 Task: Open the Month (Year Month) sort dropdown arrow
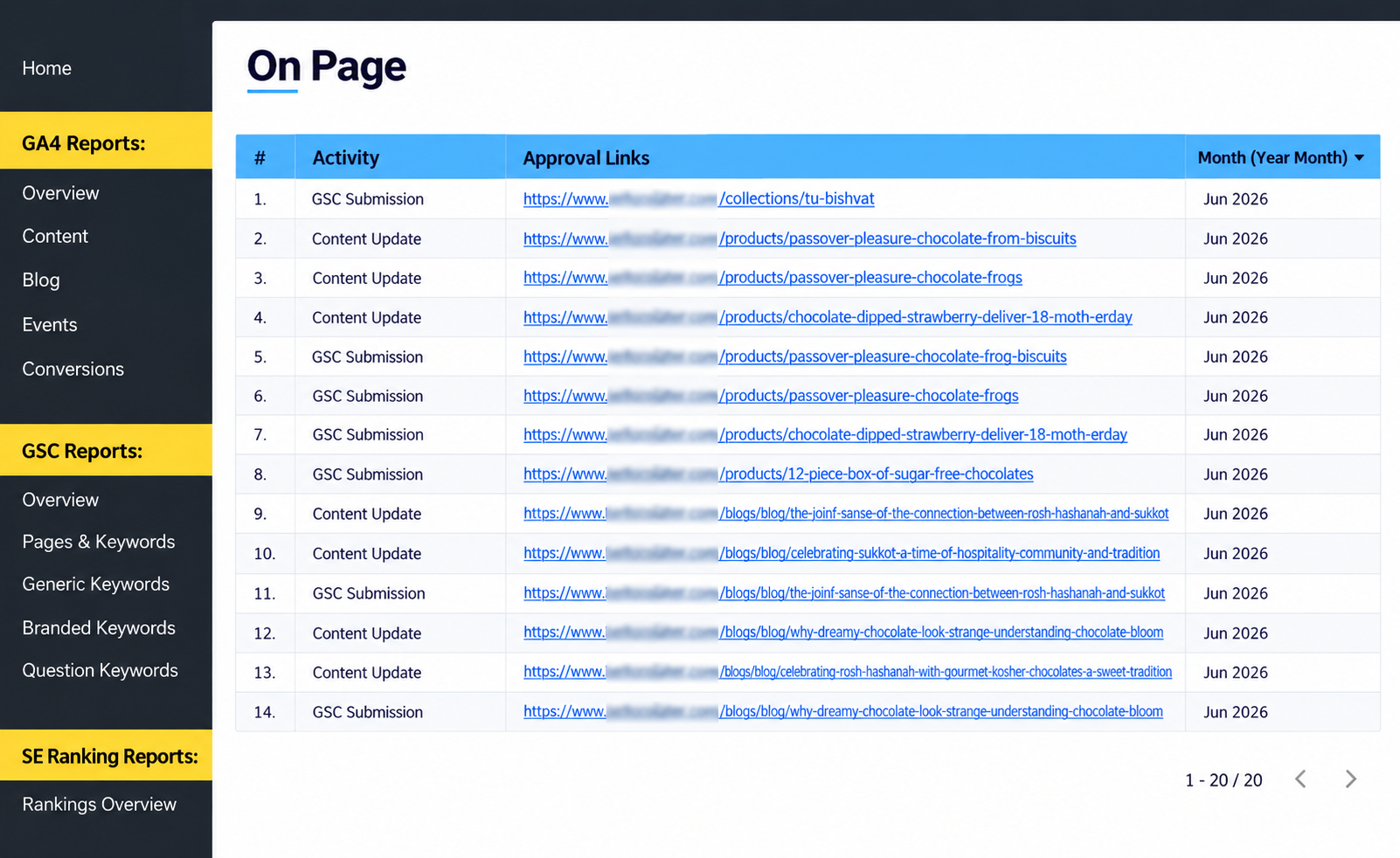pos(1360,158)
